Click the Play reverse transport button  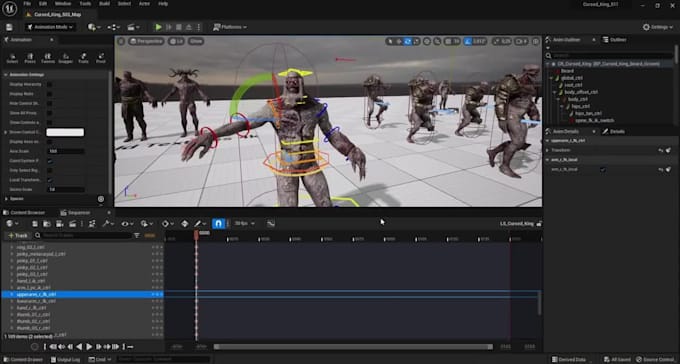click(79, 347)
